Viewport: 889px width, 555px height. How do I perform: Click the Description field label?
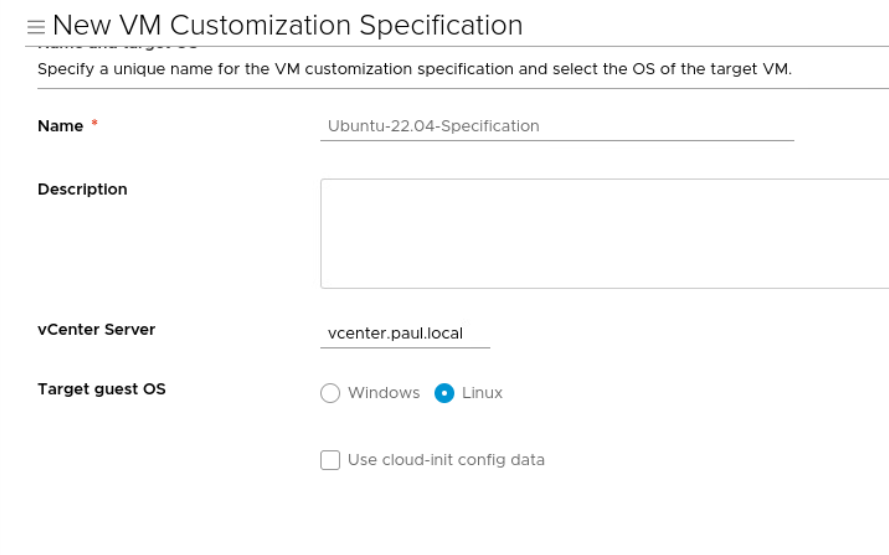click(x=82, y=189)
